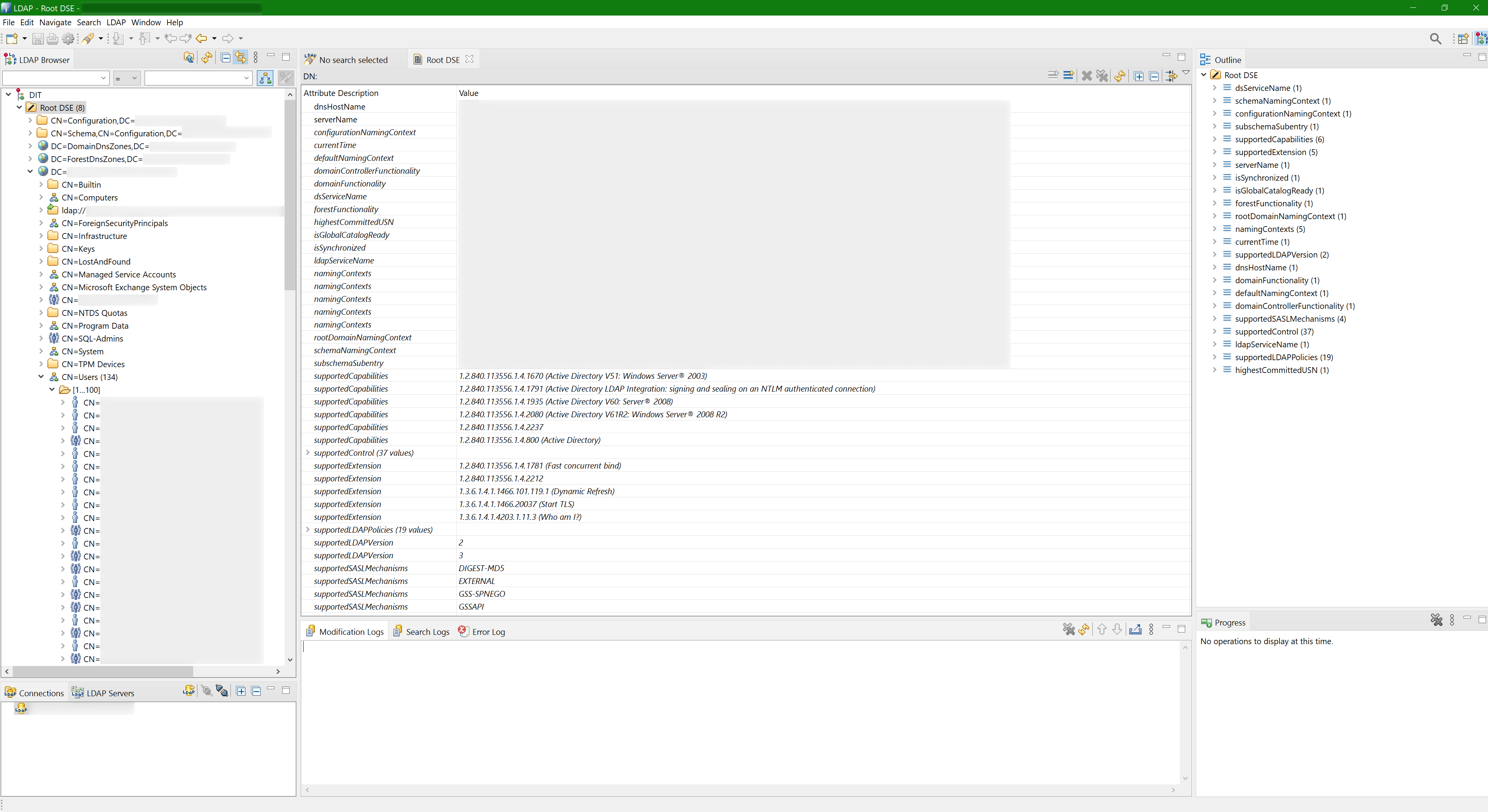Reload Root DSE attributes with refresh icon
The height and width of the screenshot is (812, 1488).
pos(1120,76)
